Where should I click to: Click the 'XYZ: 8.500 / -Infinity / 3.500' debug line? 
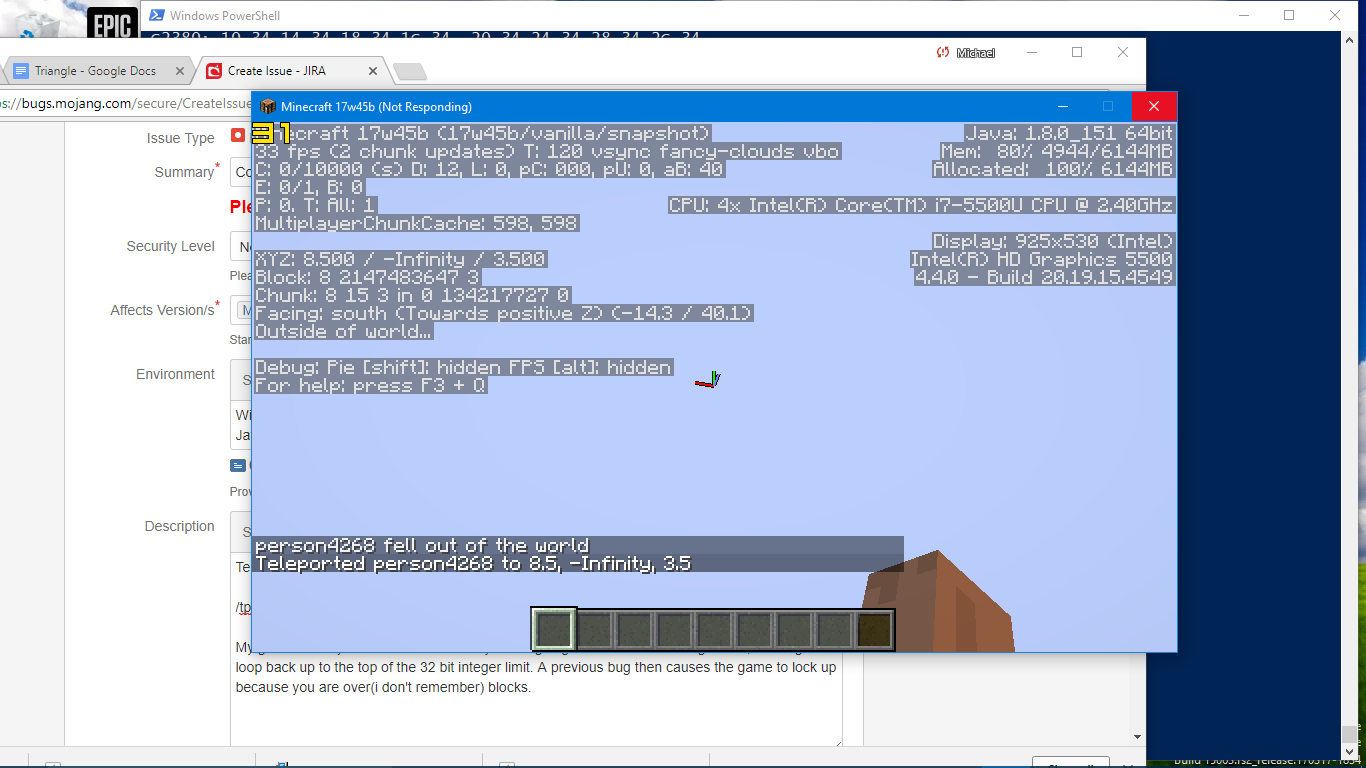coord(400,260)
